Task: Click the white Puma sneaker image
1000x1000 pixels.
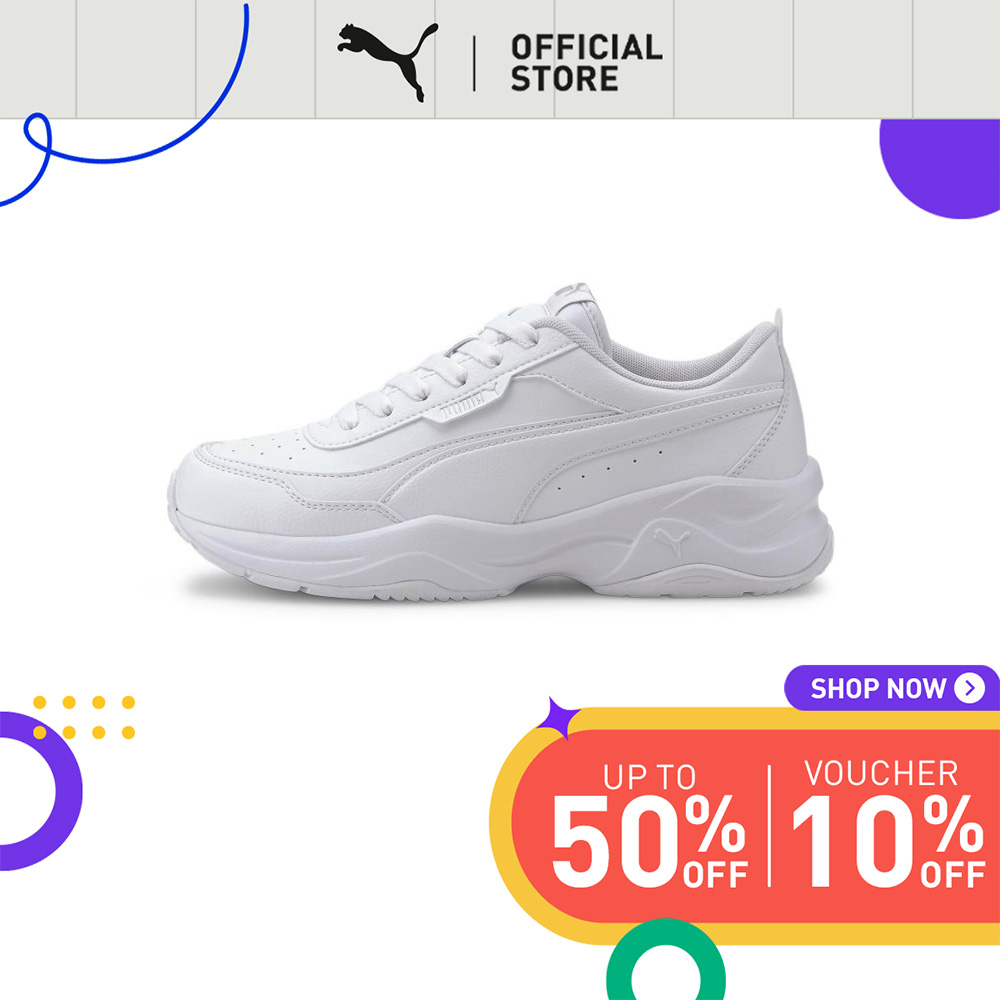Action: 501,441
